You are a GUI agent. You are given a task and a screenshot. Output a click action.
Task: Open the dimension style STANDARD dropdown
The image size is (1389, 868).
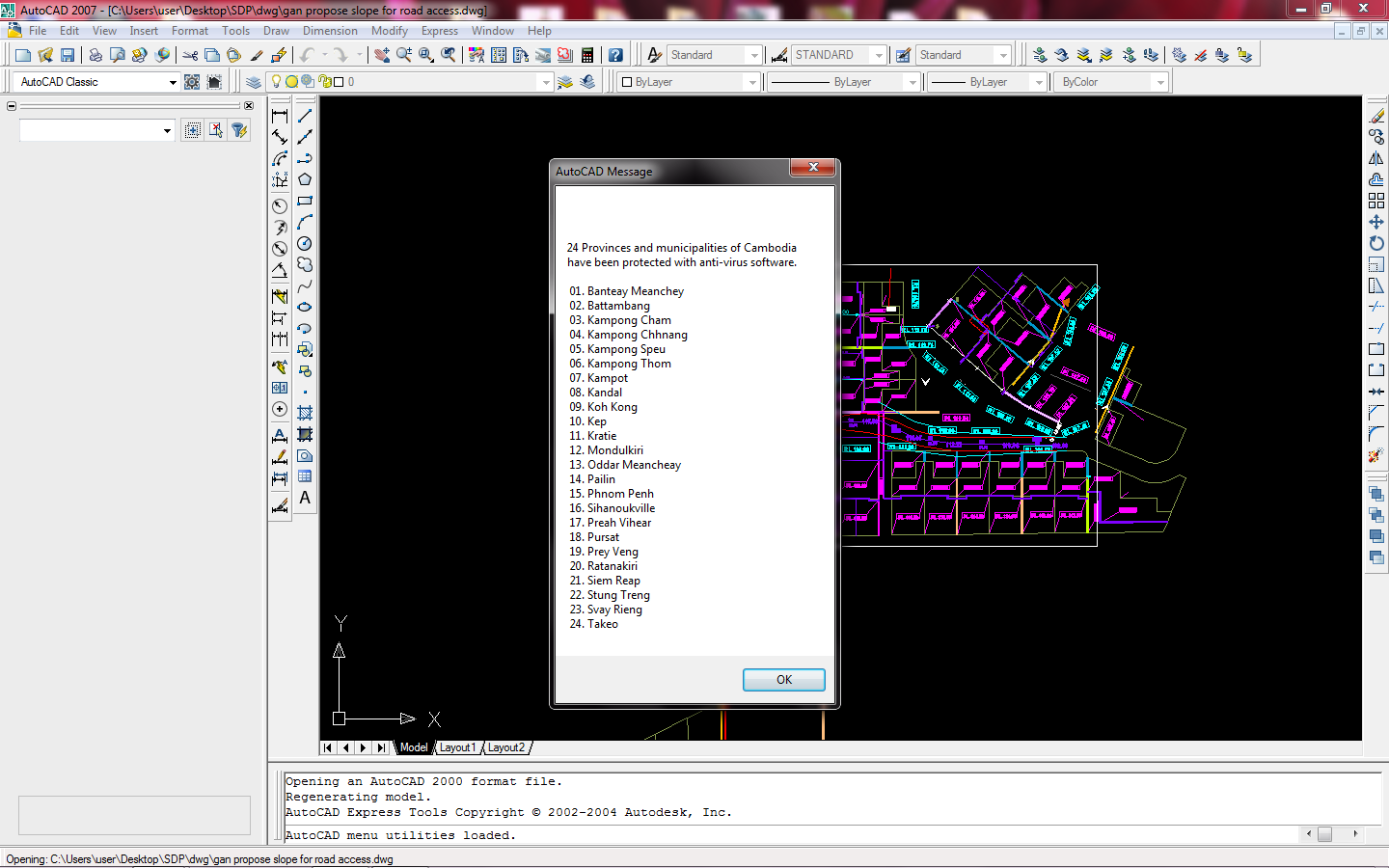click(879, 55)
